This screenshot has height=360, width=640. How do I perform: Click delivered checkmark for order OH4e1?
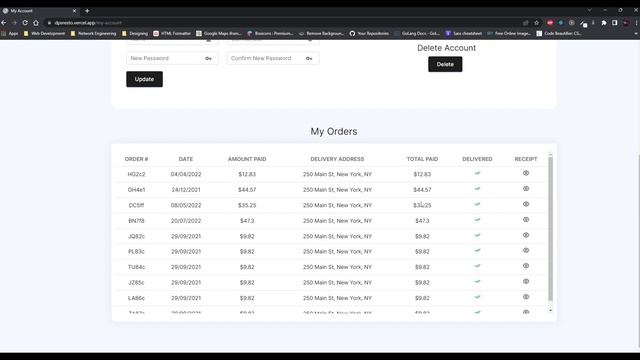pyautogui.click(x=477, y=189)
